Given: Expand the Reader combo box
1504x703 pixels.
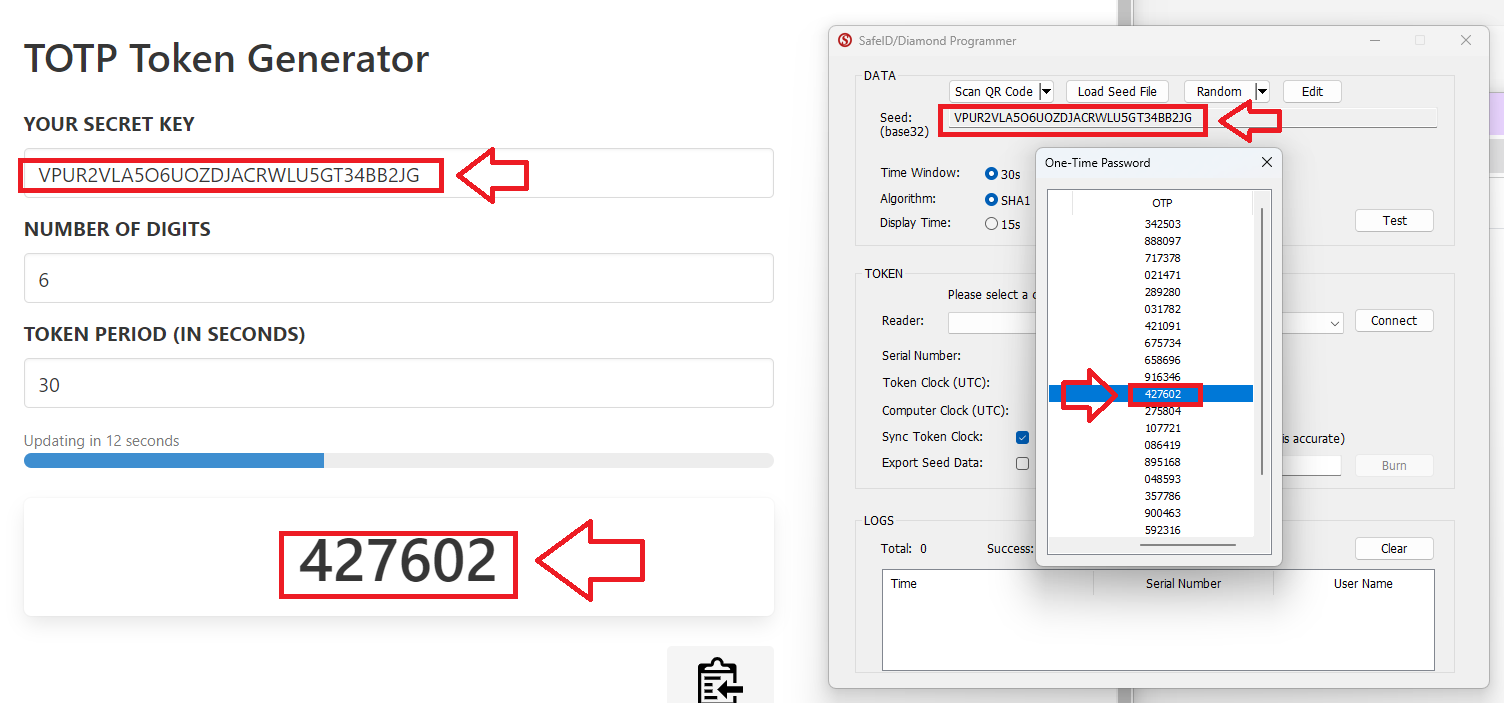Looking at the screenshot, I should (x=1334, y=323).
